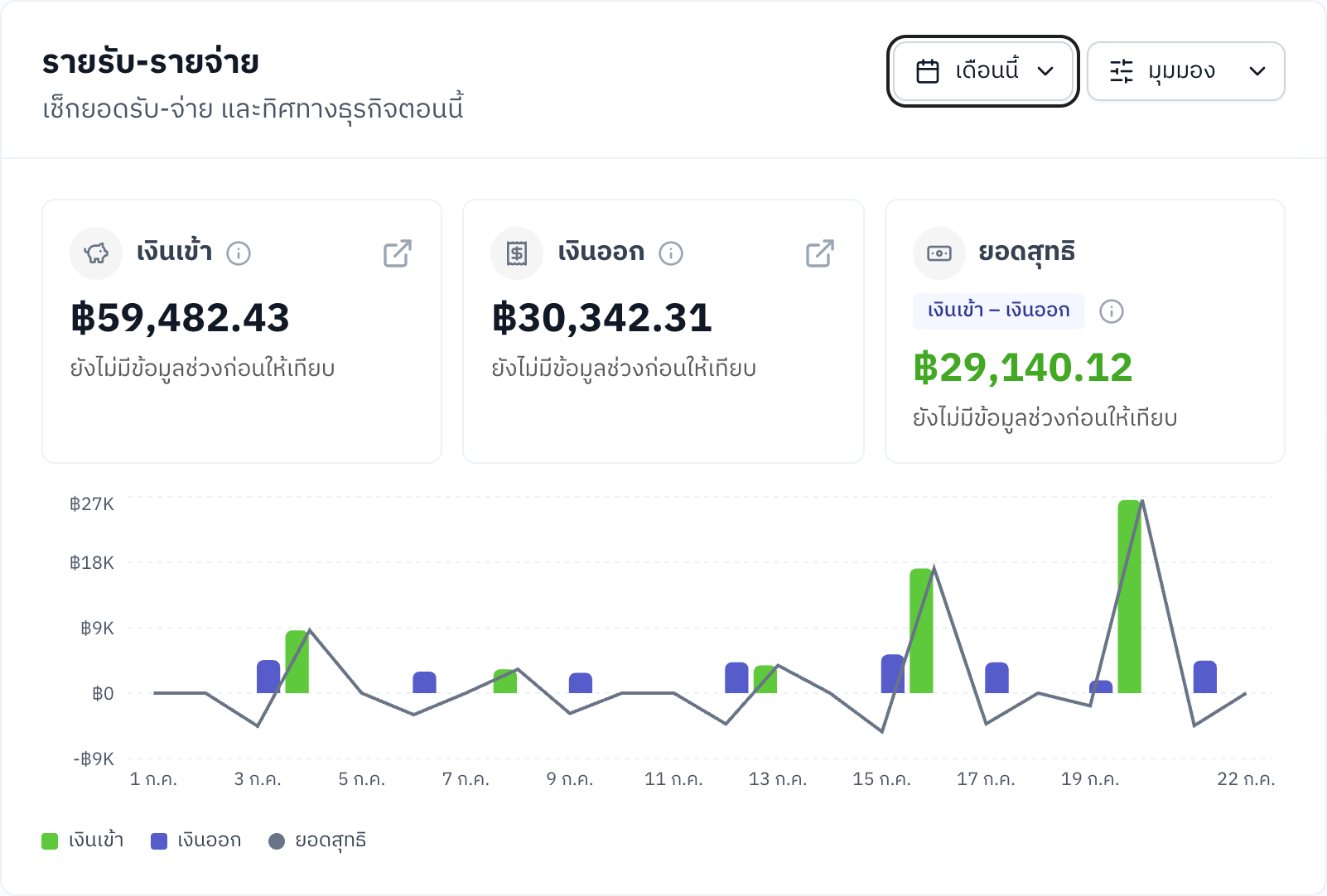Click the green income bar near 3 ก.ค.
This screenshot has height=896, width=1327.
297,662
